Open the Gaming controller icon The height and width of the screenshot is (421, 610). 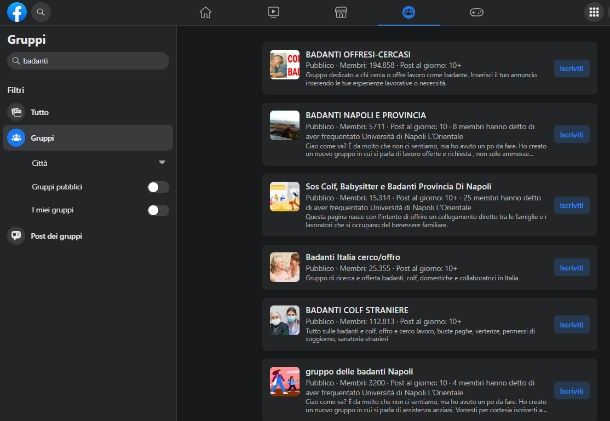[476, 12]
